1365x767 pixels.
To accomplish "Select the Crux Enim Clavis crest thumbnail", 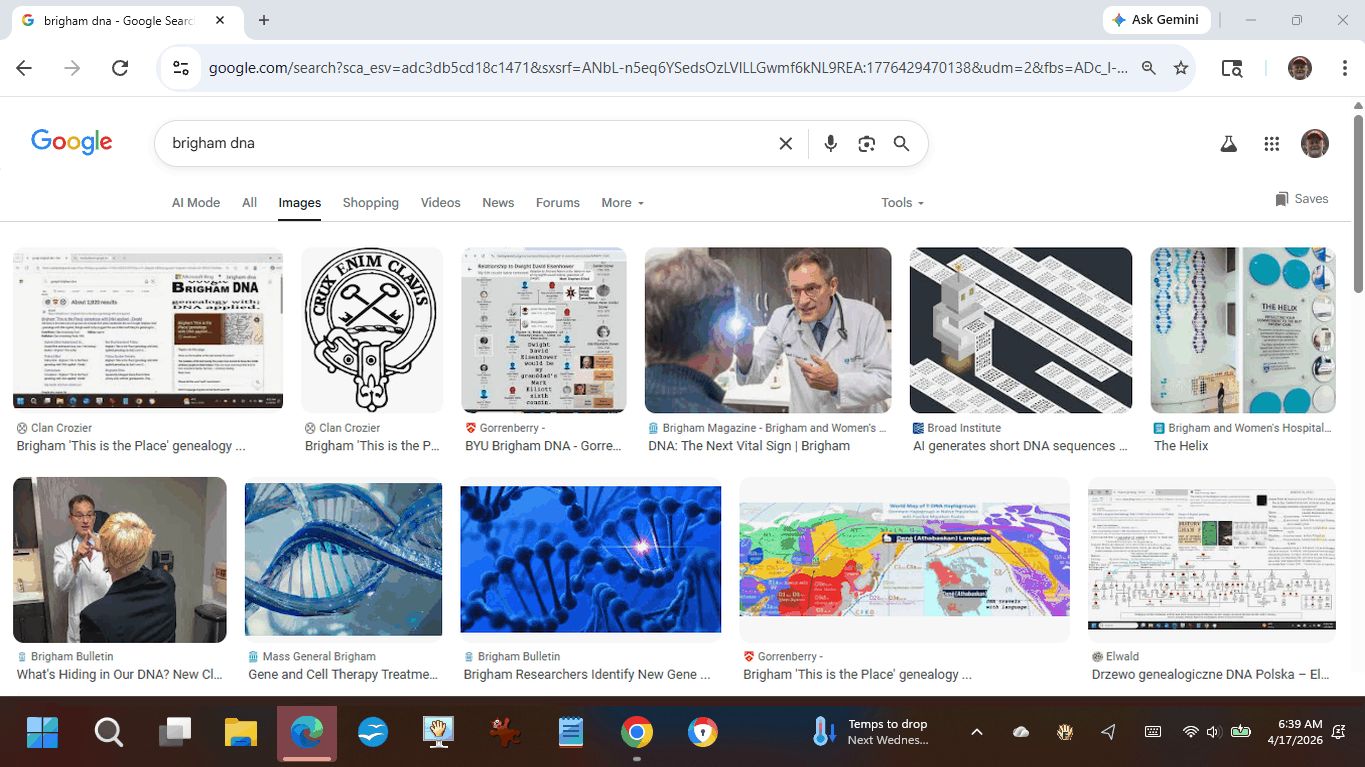I will (x=372, y=330).
